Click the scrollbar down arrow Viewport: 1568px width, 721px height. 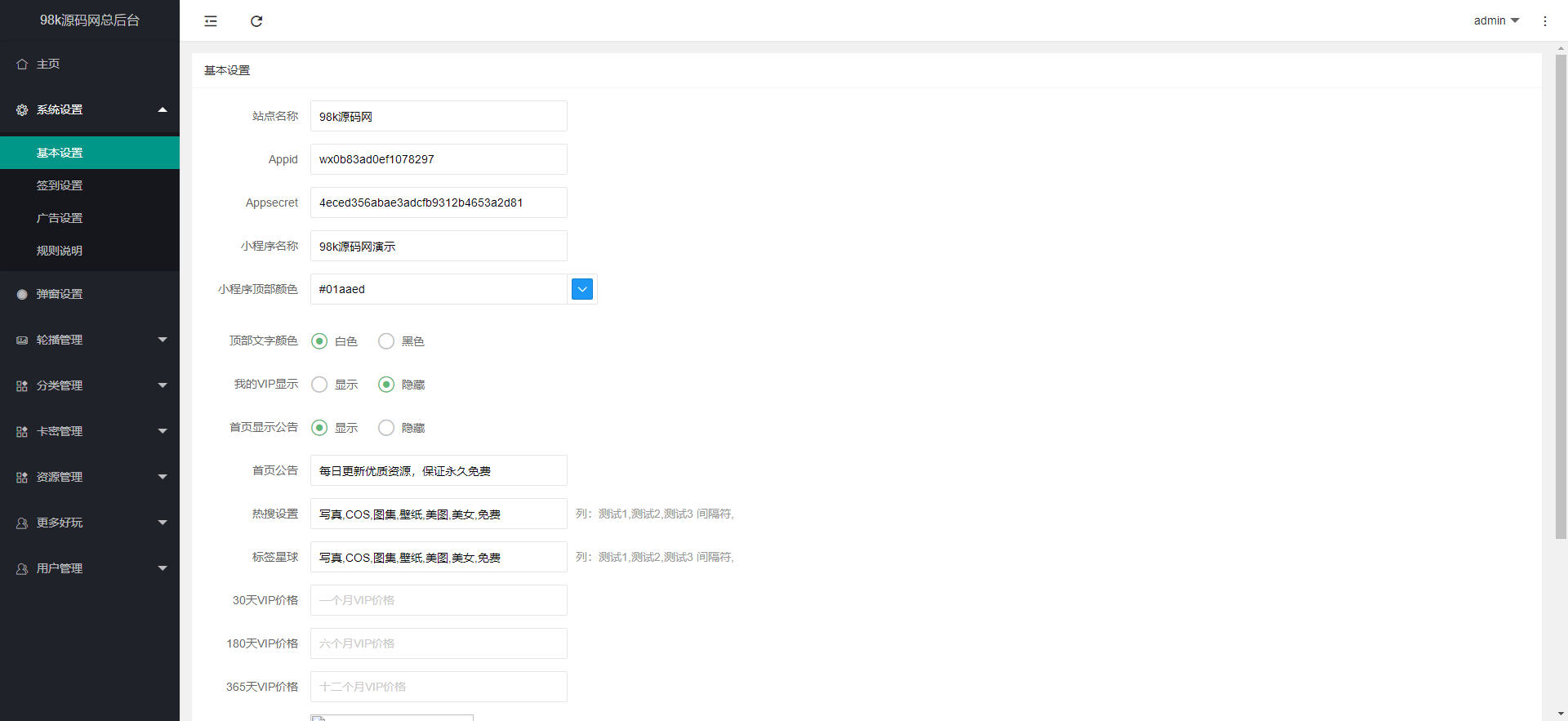(1561, 714)
